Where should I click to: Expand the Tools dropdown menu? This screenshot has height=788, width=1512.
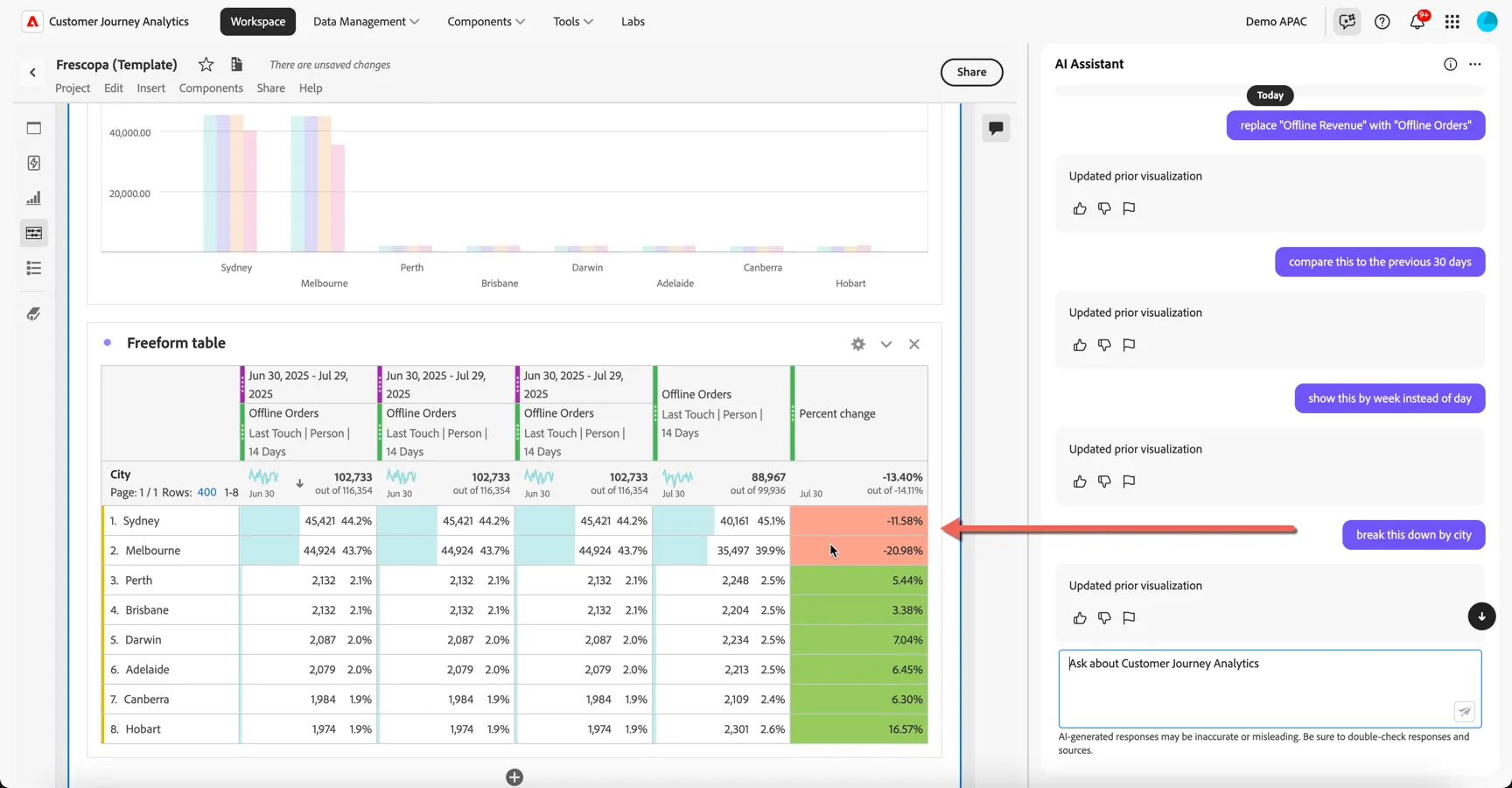(573, 22)
